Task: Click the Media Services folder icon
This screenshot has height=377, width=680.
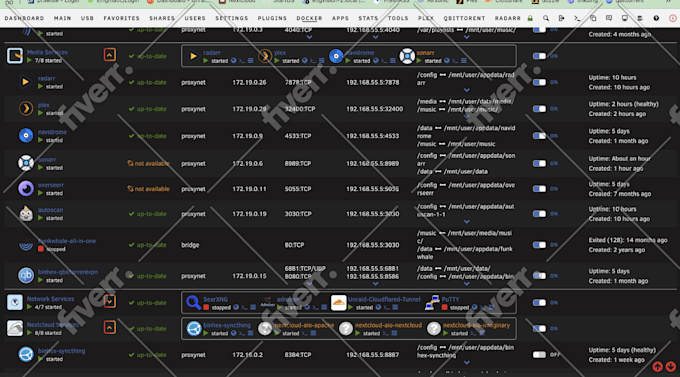Action: tap(15, 56)
